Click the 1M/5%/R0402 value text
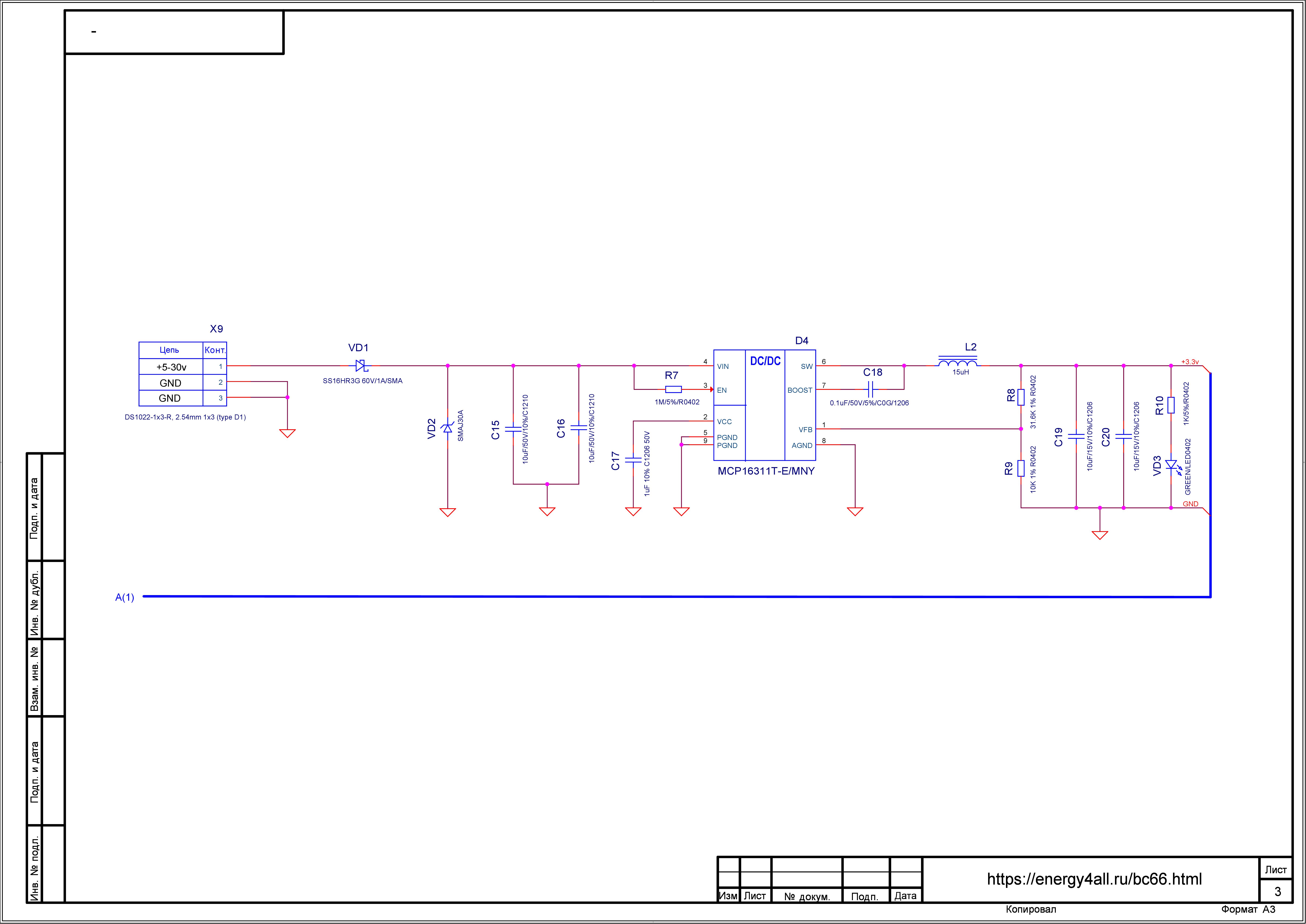The height and width of the screenshot is (924, 1306). click(677, 402)
